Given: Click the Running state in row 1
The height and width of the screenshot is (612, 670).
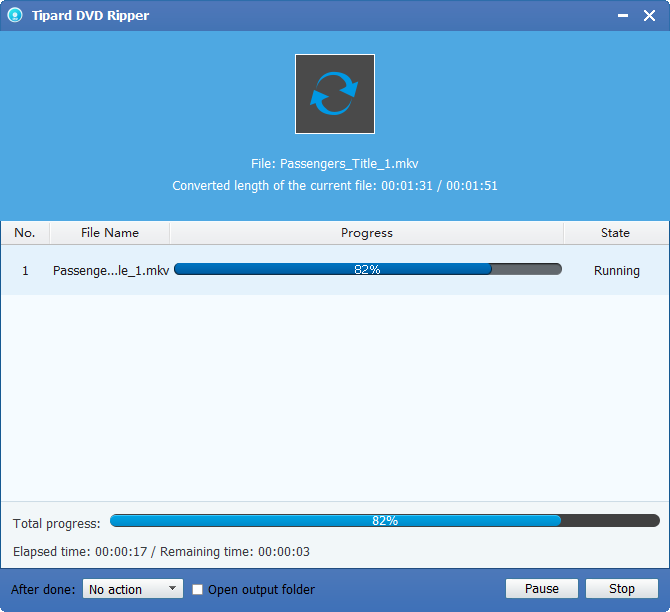Looking at the screenshot, I should click(616, 271).
